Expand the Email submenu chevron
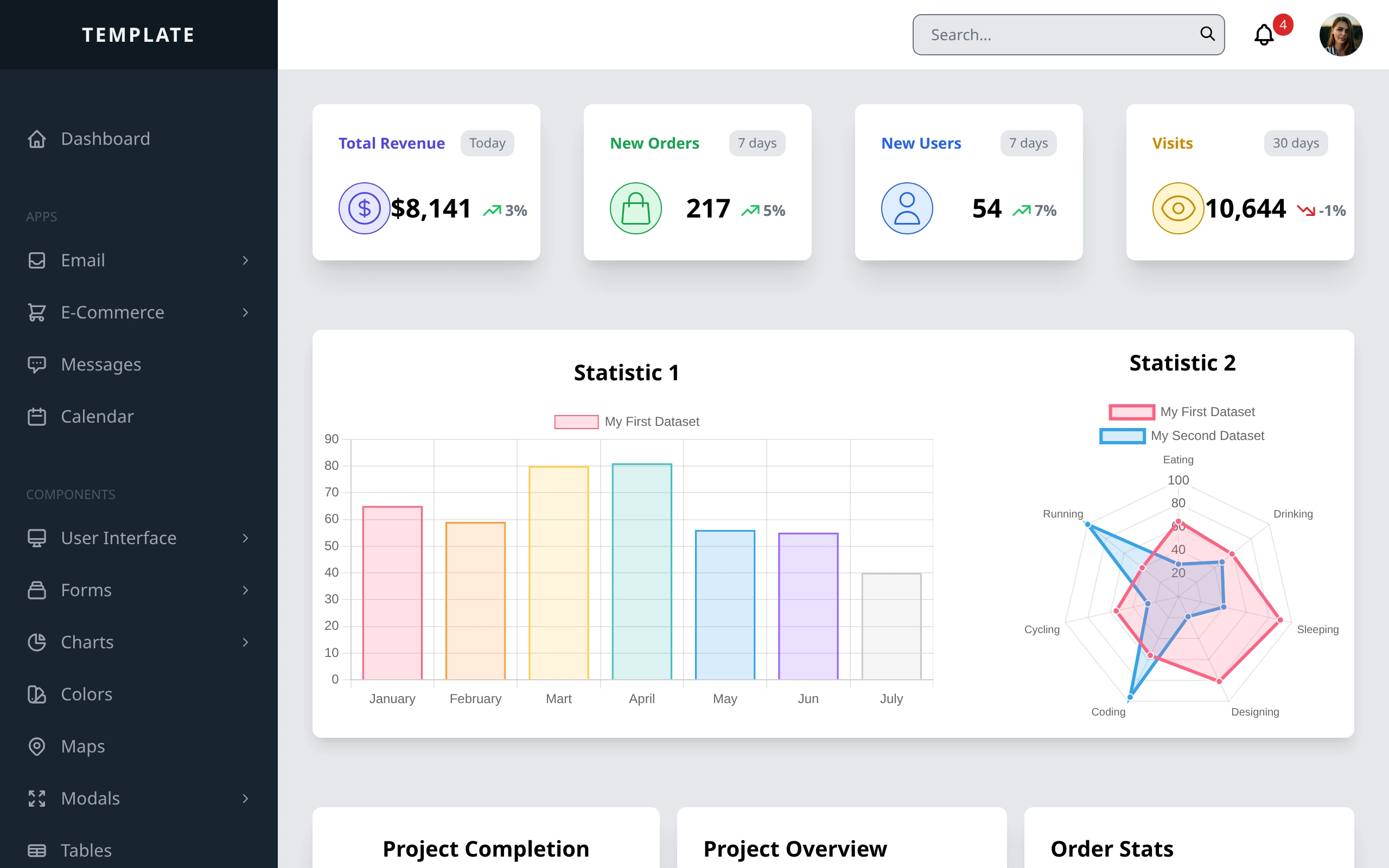1389x868 pixels. click(246, 260)
